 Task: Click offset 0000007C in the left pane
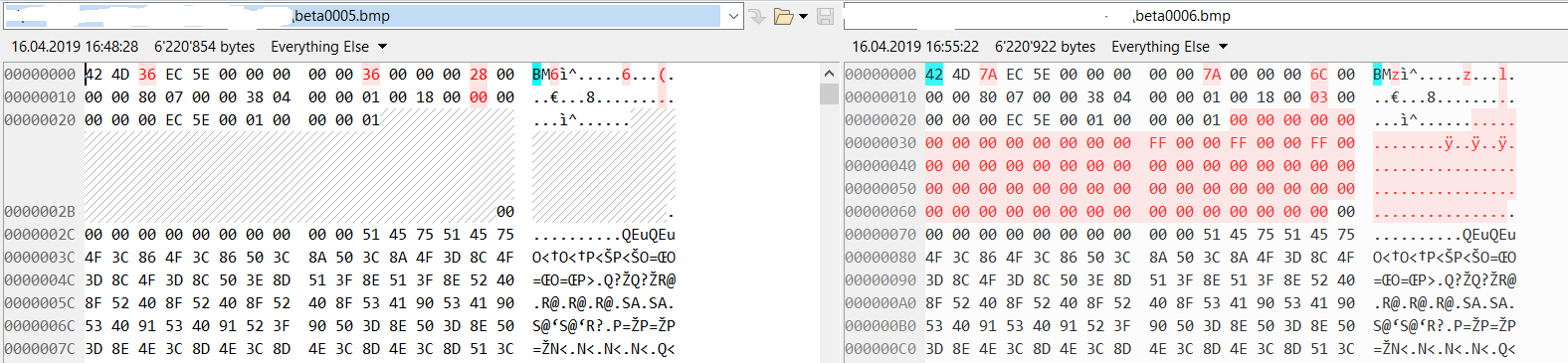click(40, 349)
